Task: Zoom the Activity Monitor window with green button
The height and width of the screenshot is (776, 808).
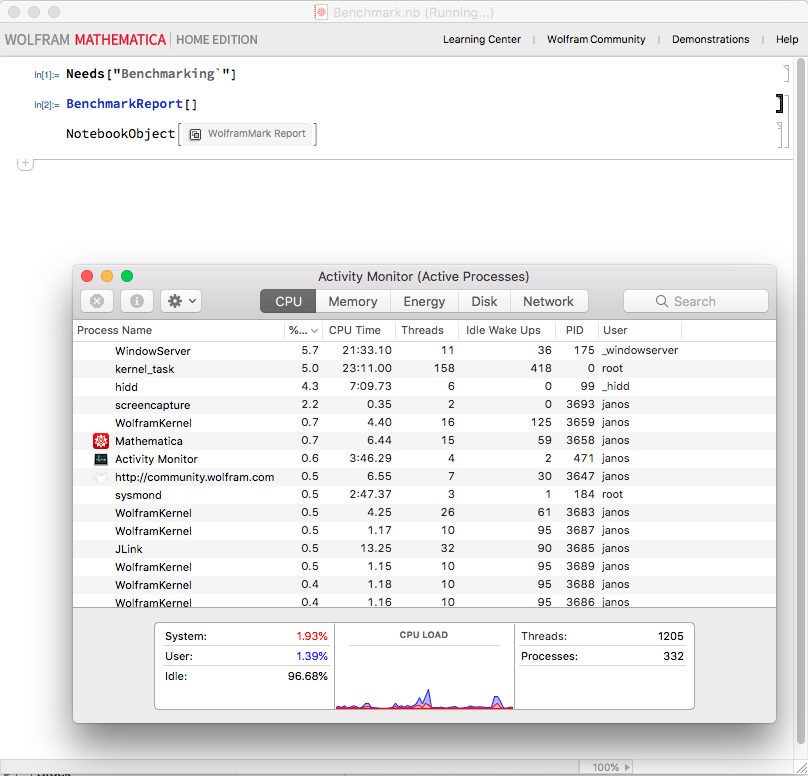Action: coord(127,276)
